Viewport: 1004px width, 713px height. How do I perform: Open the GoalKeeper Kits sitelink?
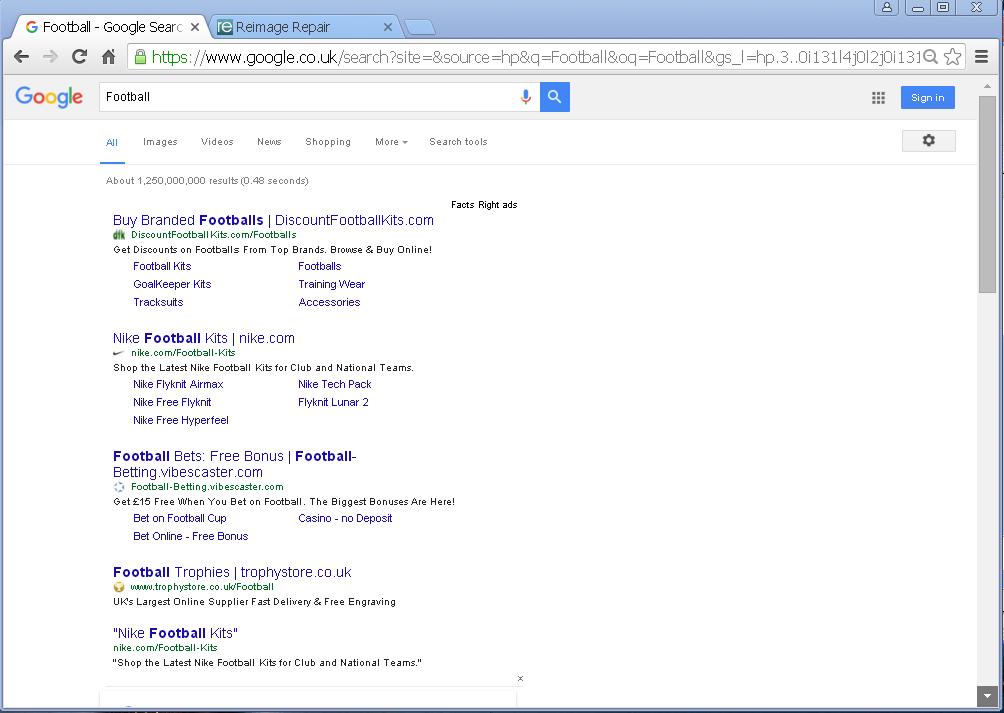click(172, 284)
